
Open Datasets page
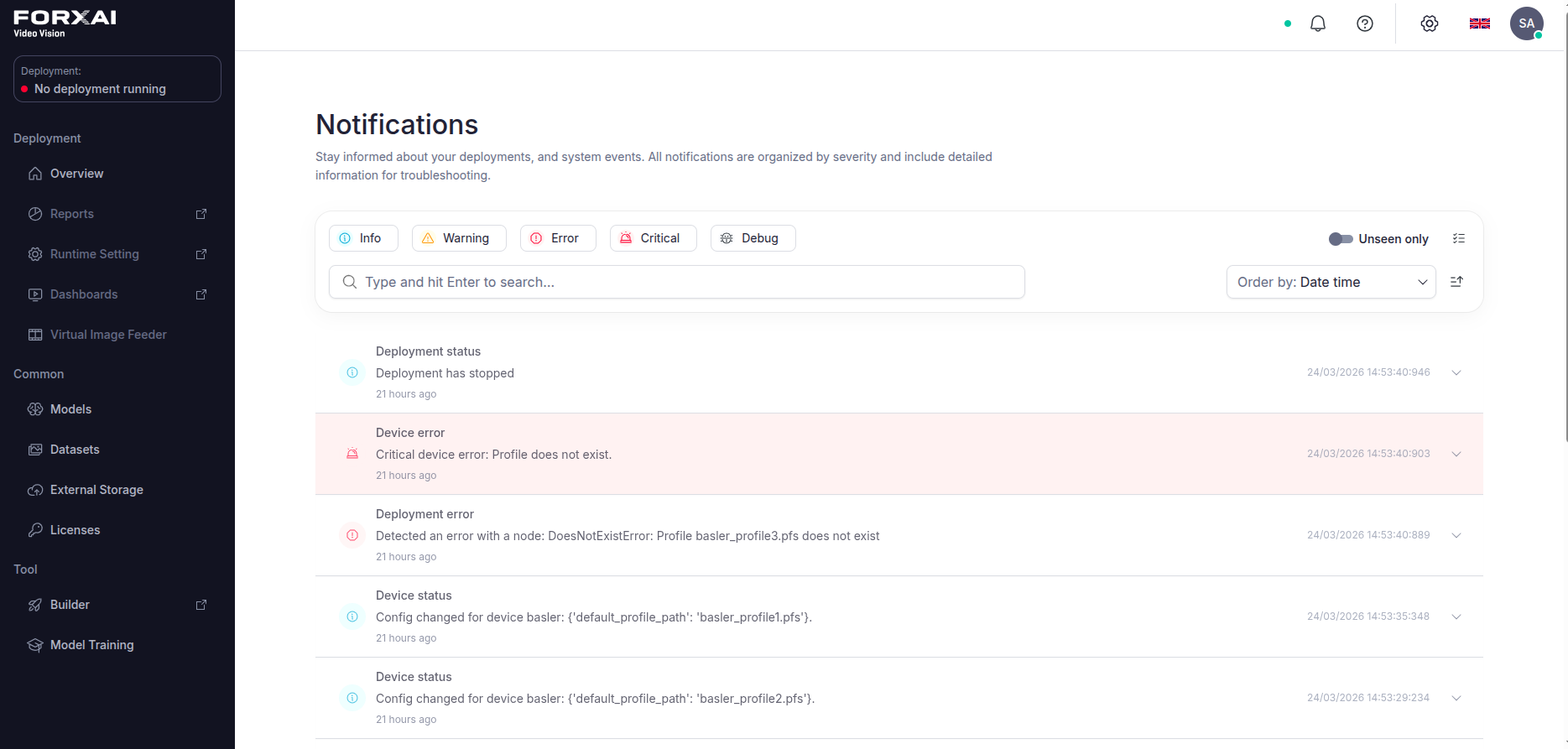(x=117, y=450)
